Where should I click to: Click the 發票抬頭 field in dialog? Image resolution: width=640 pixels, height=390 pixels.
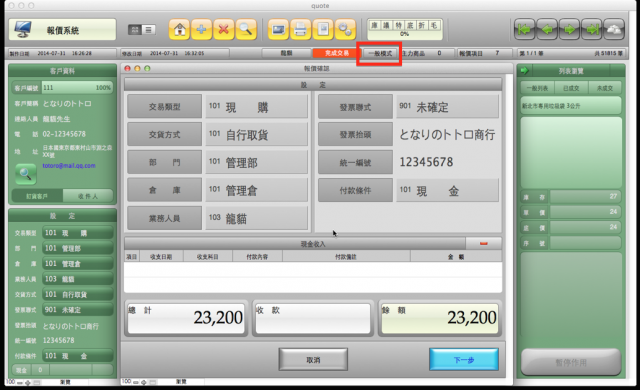(x=447, y=135)
